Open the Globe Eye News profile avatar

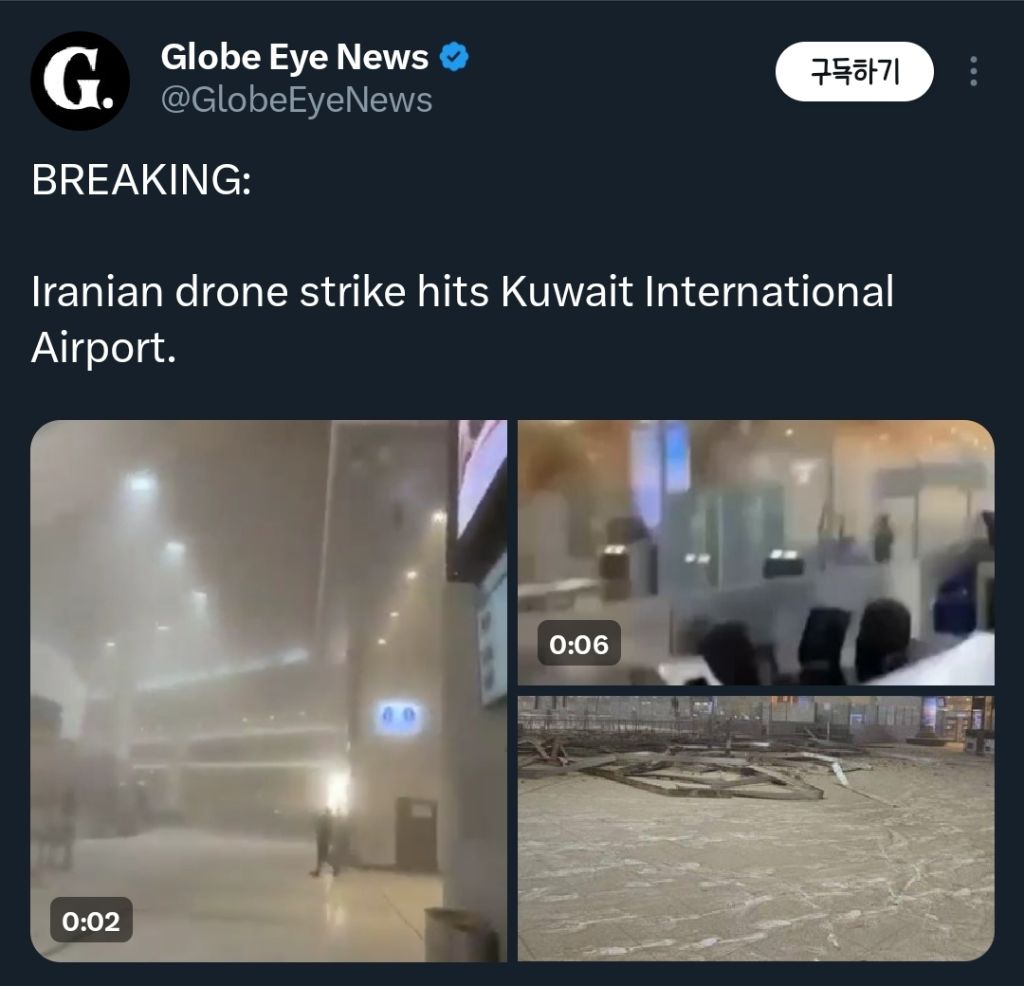click(80, 80)
